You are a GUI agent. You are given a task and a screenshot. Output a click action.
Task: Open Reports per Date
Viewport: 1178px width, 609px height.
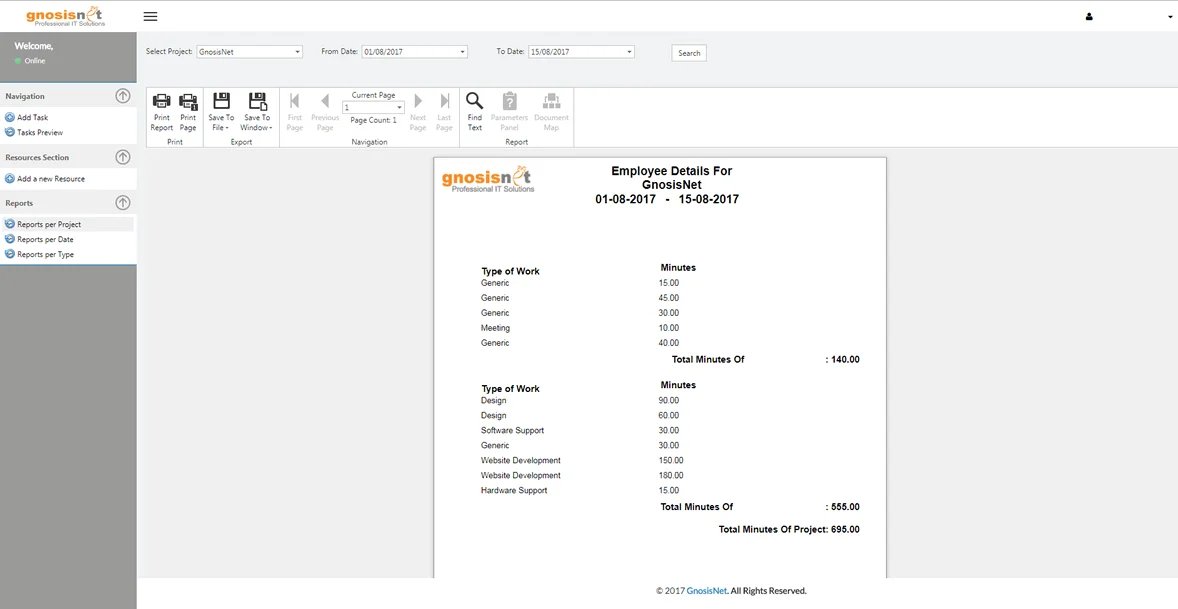(45, 239)
